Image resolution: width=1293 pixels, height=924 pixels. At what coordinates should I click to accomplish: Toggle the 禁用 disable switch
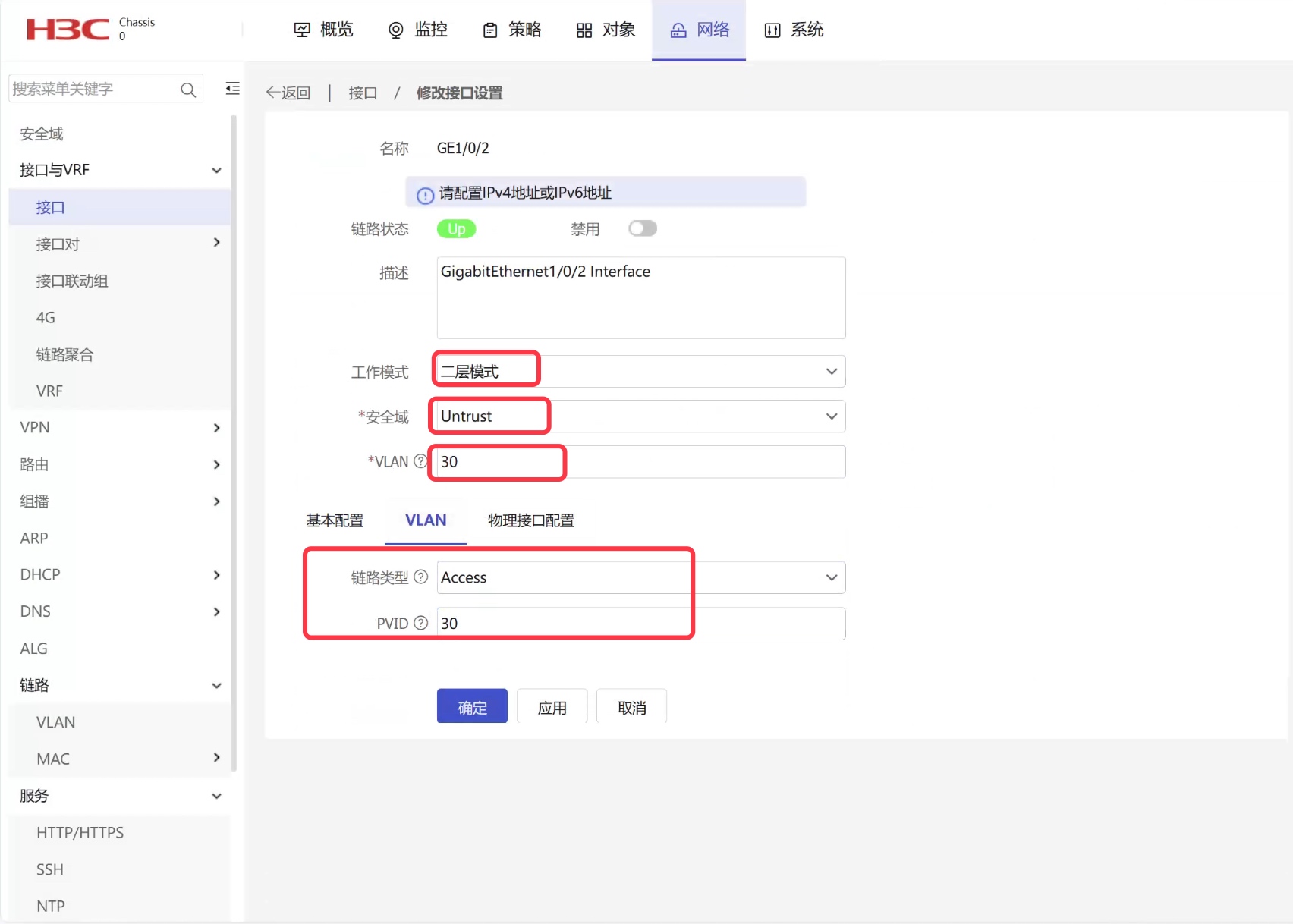[x=642, y=228]
